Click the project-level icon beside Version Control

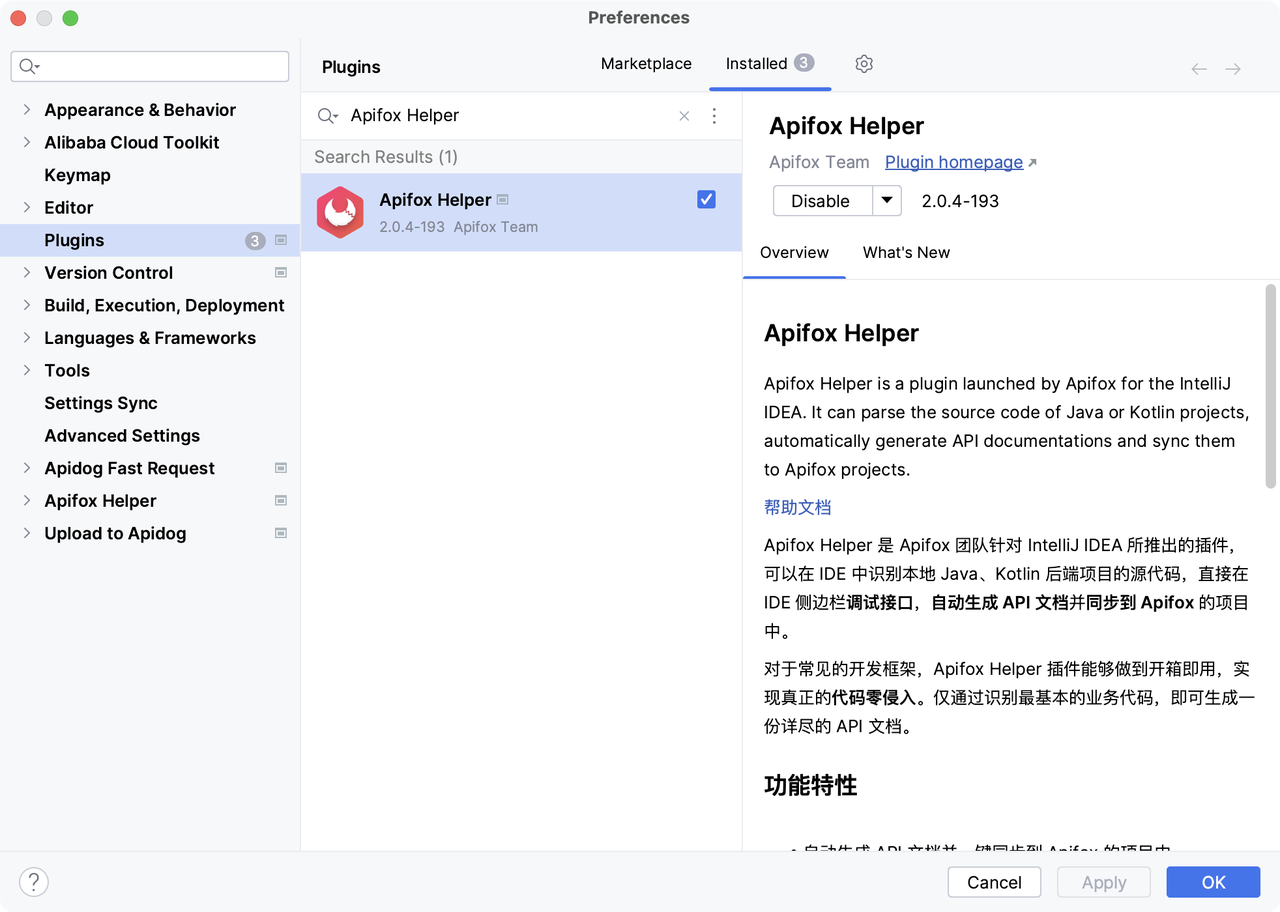[x=281, y=273]
